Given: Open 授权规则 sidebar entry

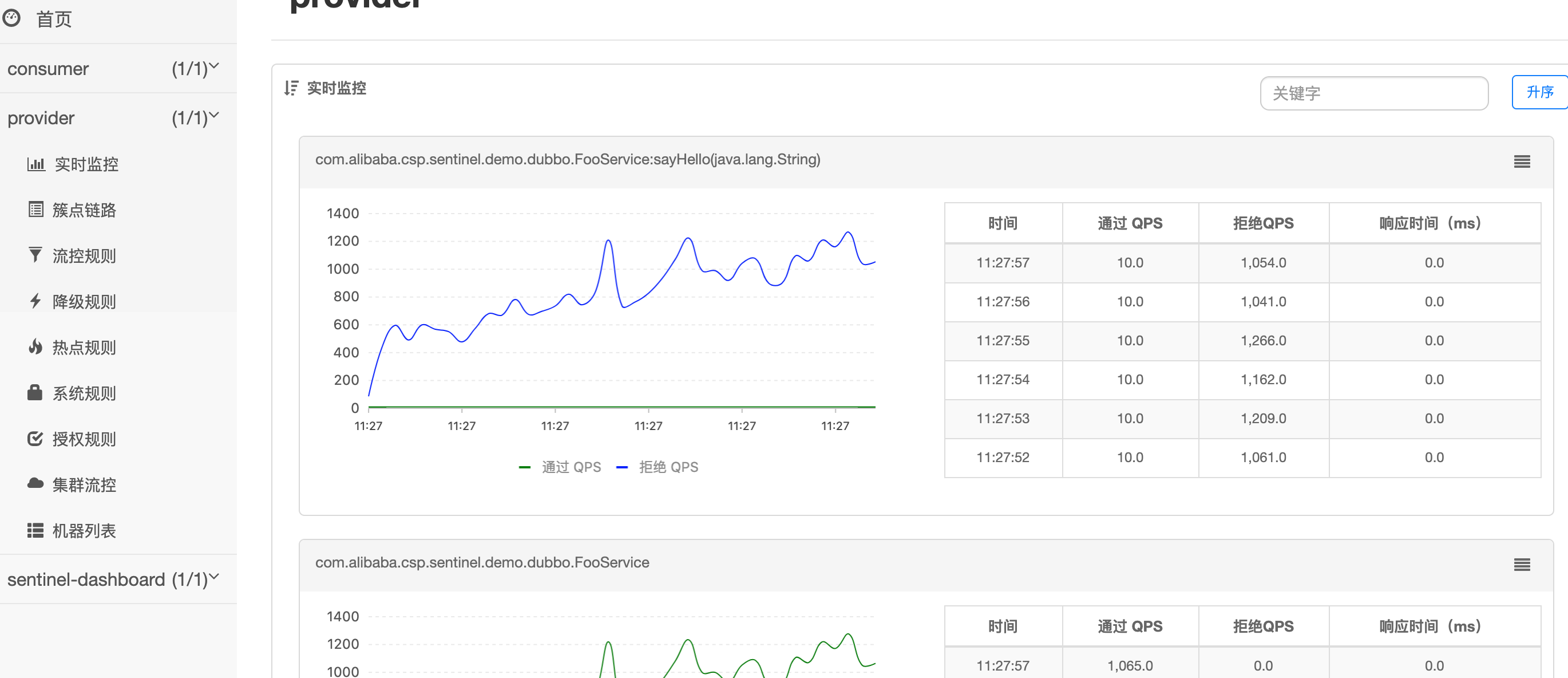Looking at the screenshot, I should 84,439.
